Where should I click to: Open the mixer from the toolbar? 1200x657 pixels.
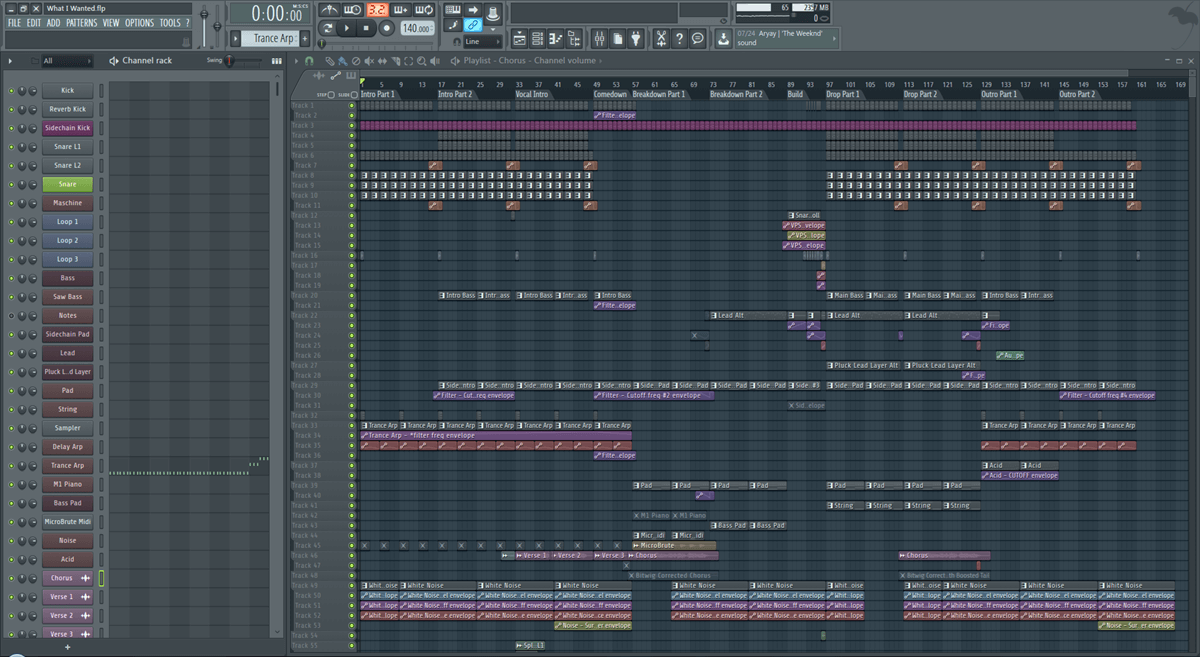pyautogui.click(x=600, y=39)
